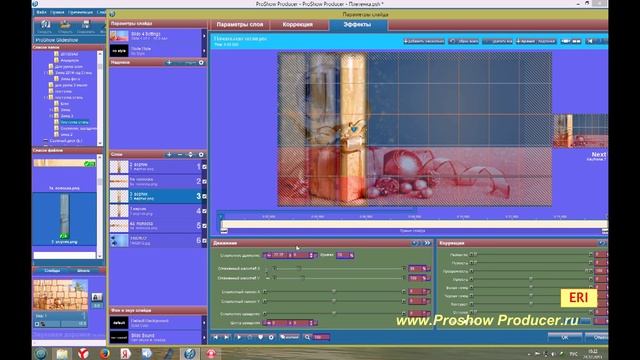
Task: Switch to the Шкала timeline tab
Action: [x=83, y=271]
